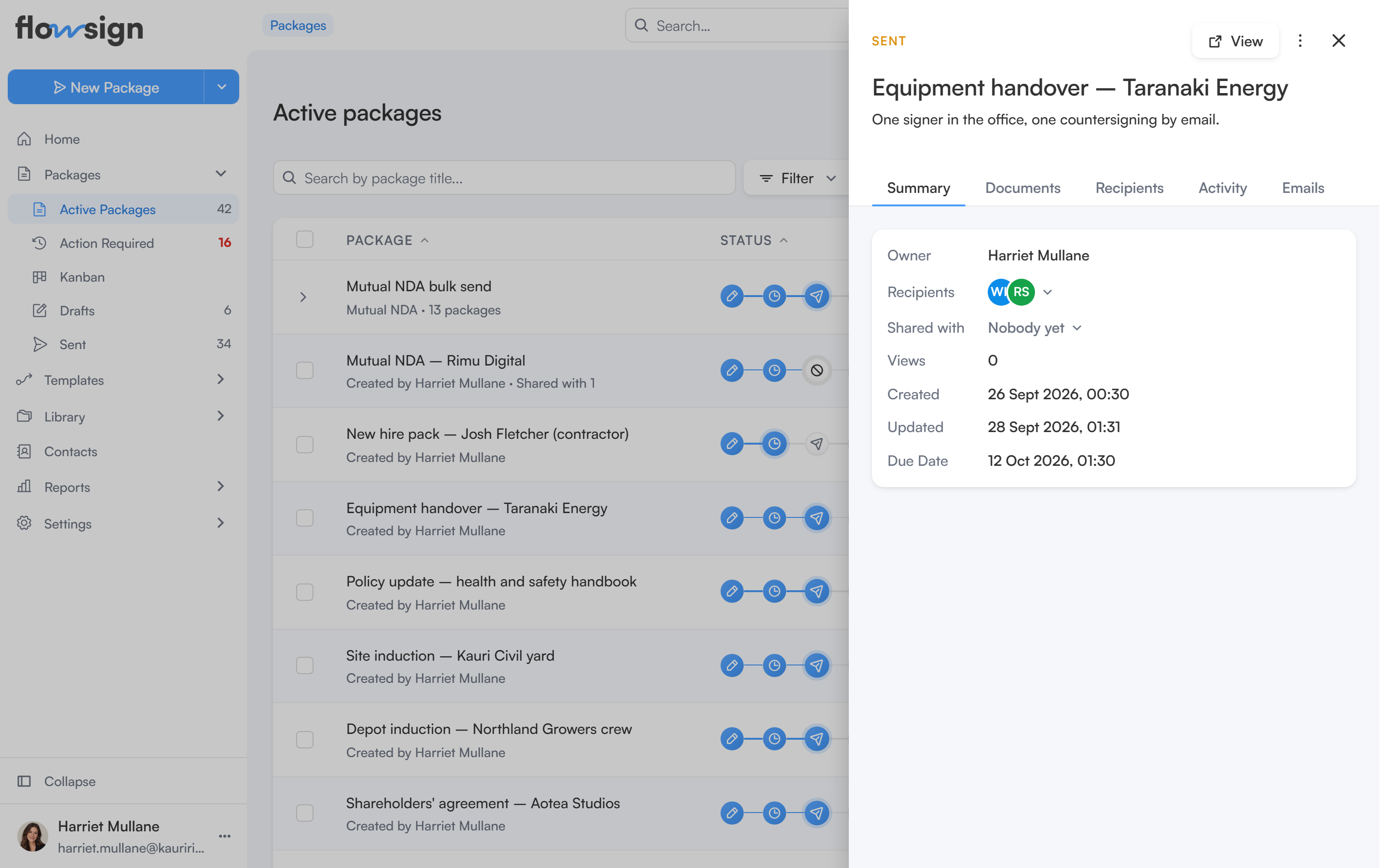The height and width of the screenshot is (868, 1389).
Task: Open the Filter dropdown
Action: (797, 178)
